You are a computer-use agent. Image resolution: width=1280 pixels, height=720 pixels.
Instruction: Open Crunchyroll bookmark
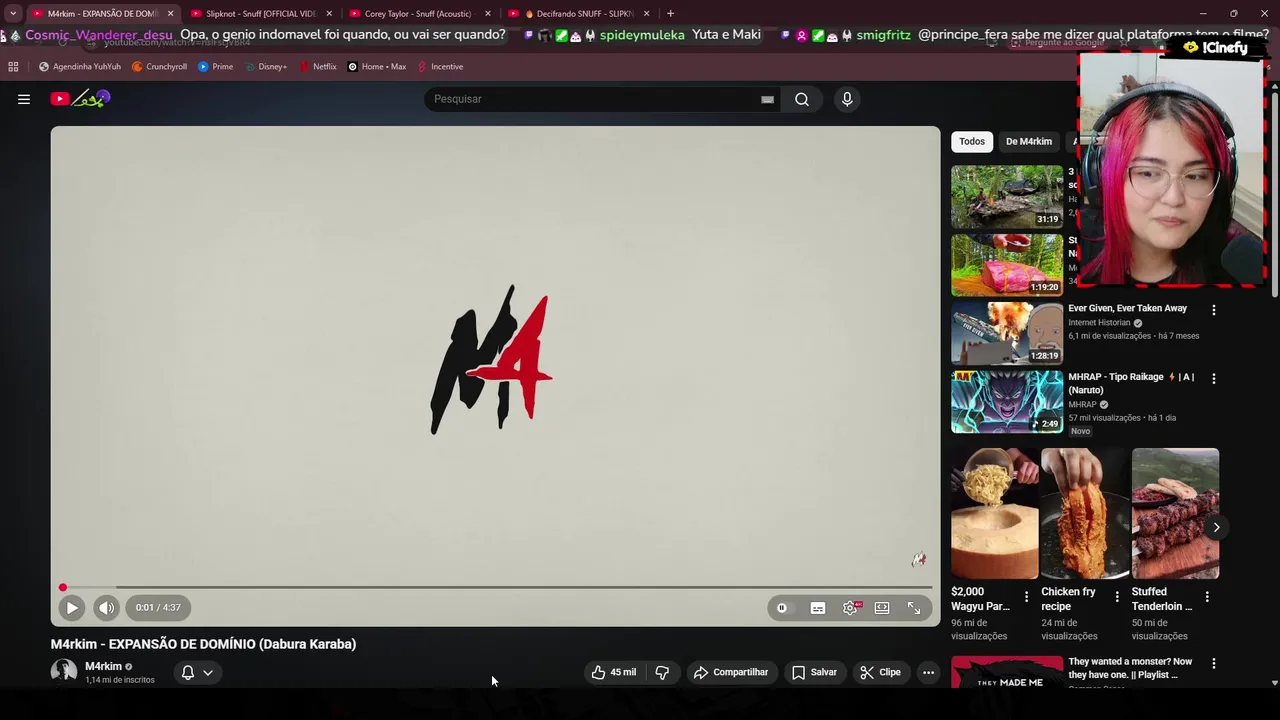[x=159, y=67]
